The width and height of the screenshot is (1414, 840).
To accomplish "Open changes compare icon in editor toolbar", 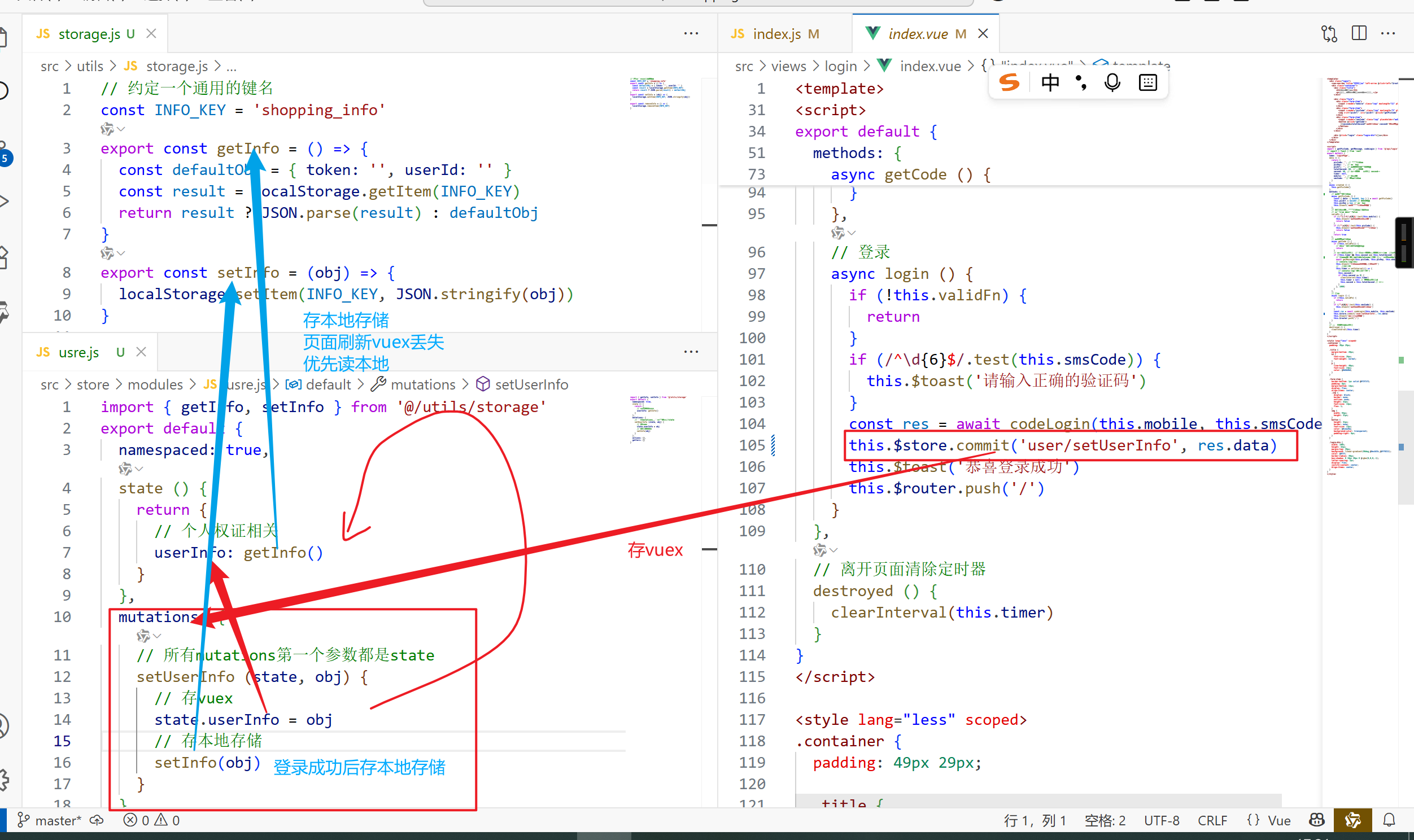I will click(1329, 33).
